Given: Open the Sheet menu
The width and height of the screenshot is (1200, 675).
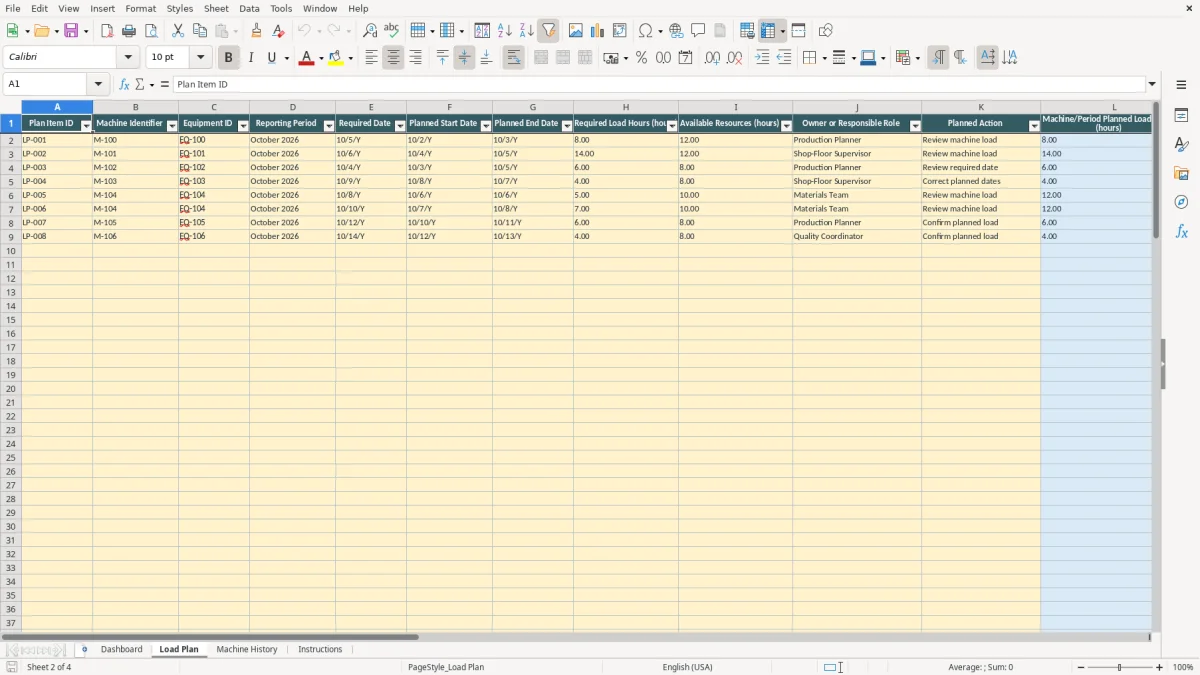Looking at the screenshot, I should 216,8.
